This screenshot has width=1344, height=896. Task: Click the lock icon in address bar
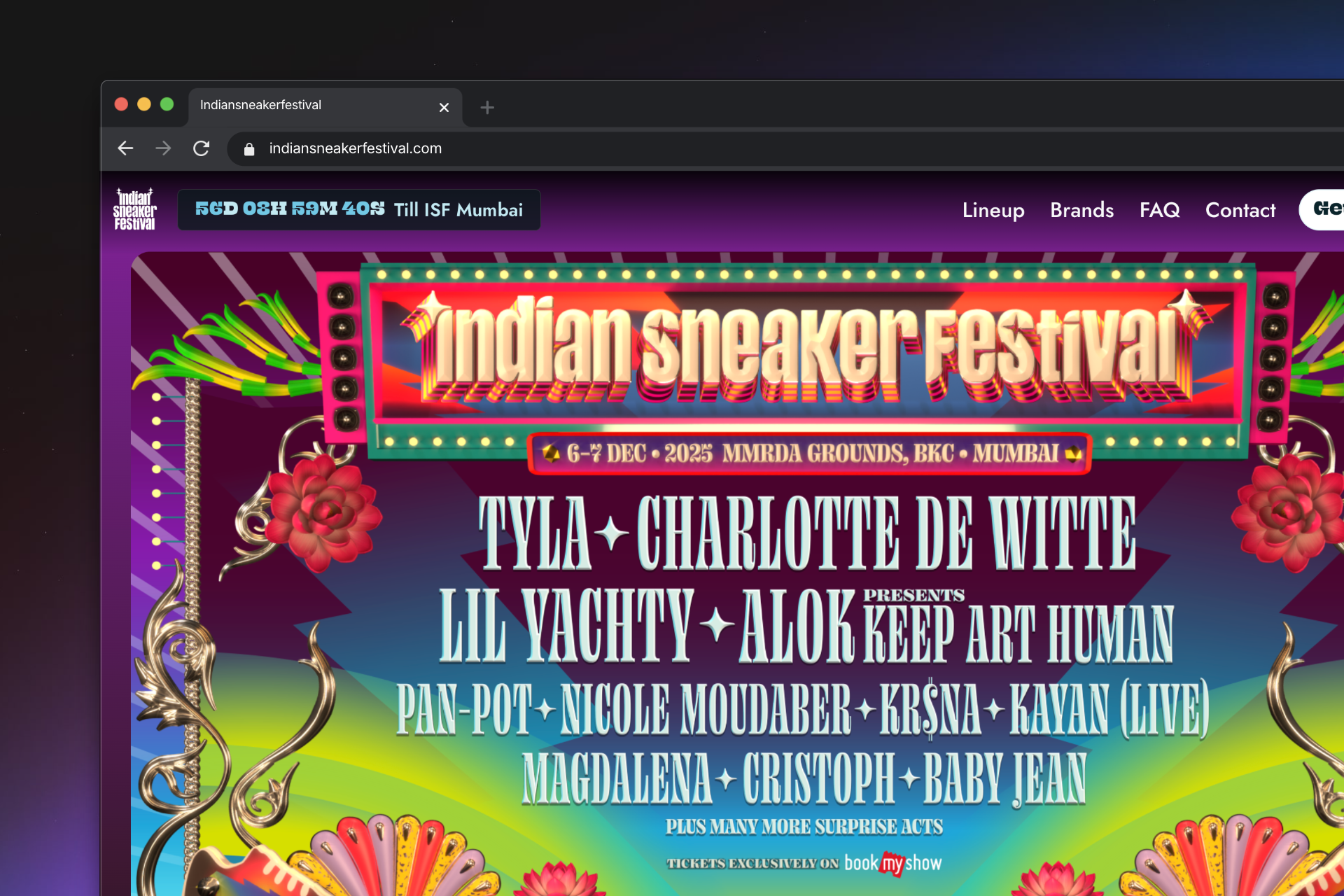pos(249,149)
